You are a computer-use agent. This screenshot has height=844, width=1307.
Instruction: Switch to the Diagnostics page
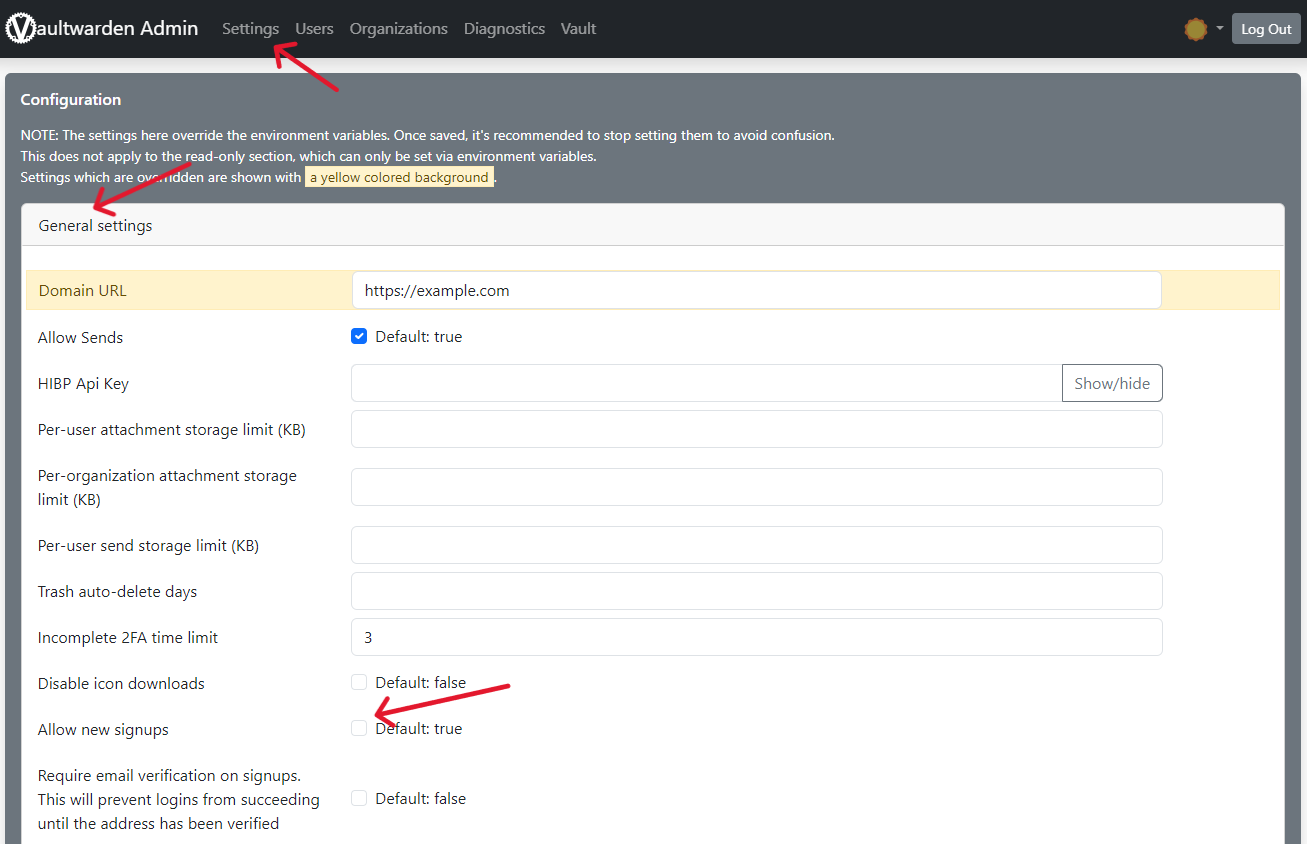pos(504,29)
